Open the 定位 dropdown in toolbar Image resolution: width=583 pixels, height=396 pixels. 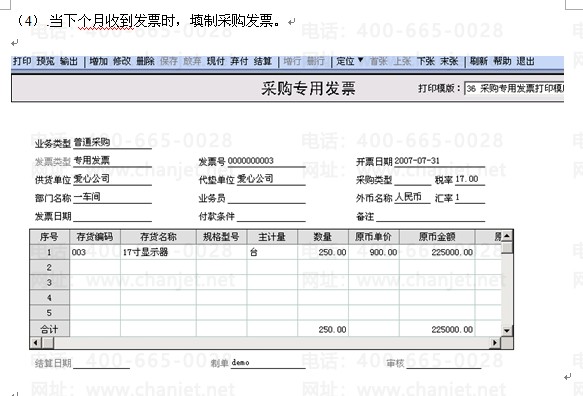[x=350, y=61]
